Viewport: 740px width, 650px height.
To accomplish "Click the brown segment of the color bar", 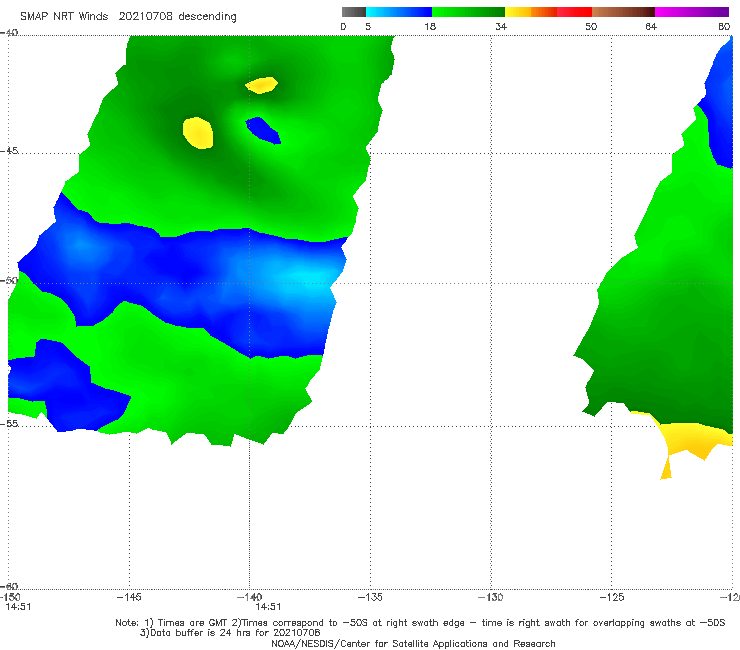I will 623,12.
